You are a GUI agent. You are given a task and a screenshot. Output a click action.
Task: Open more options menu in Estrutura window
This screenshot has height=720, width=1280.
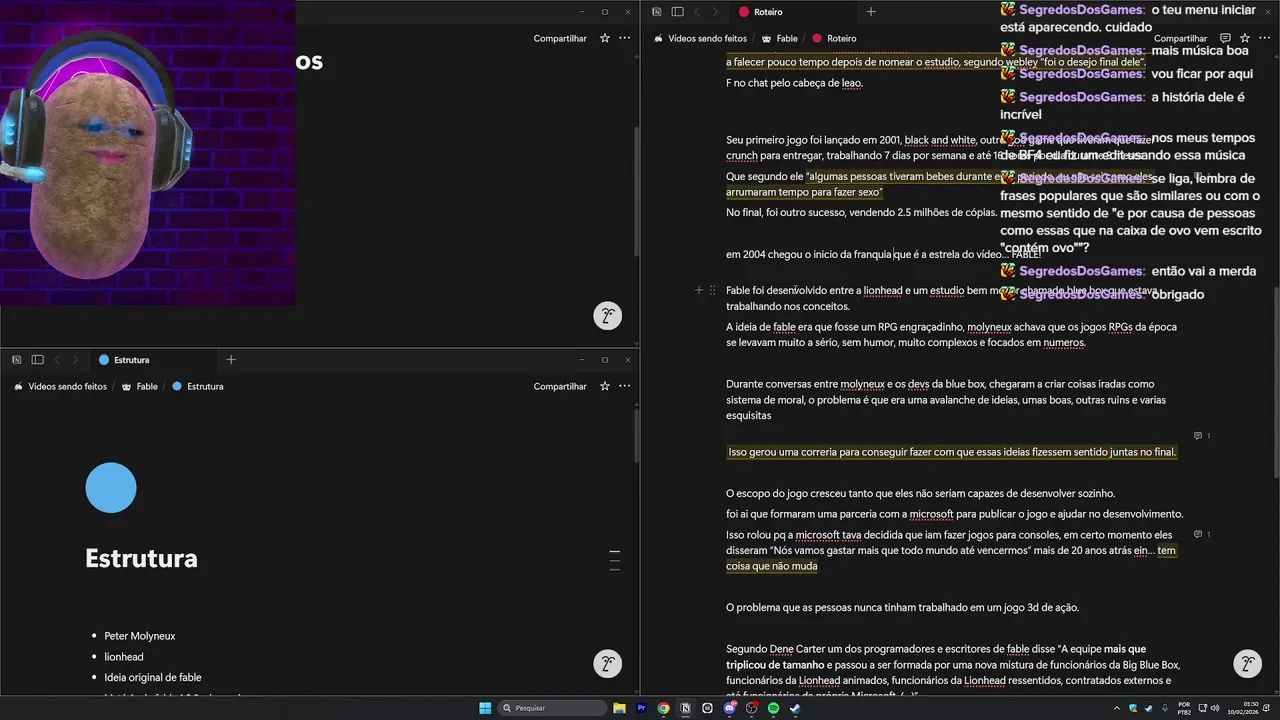coord(624,386)
